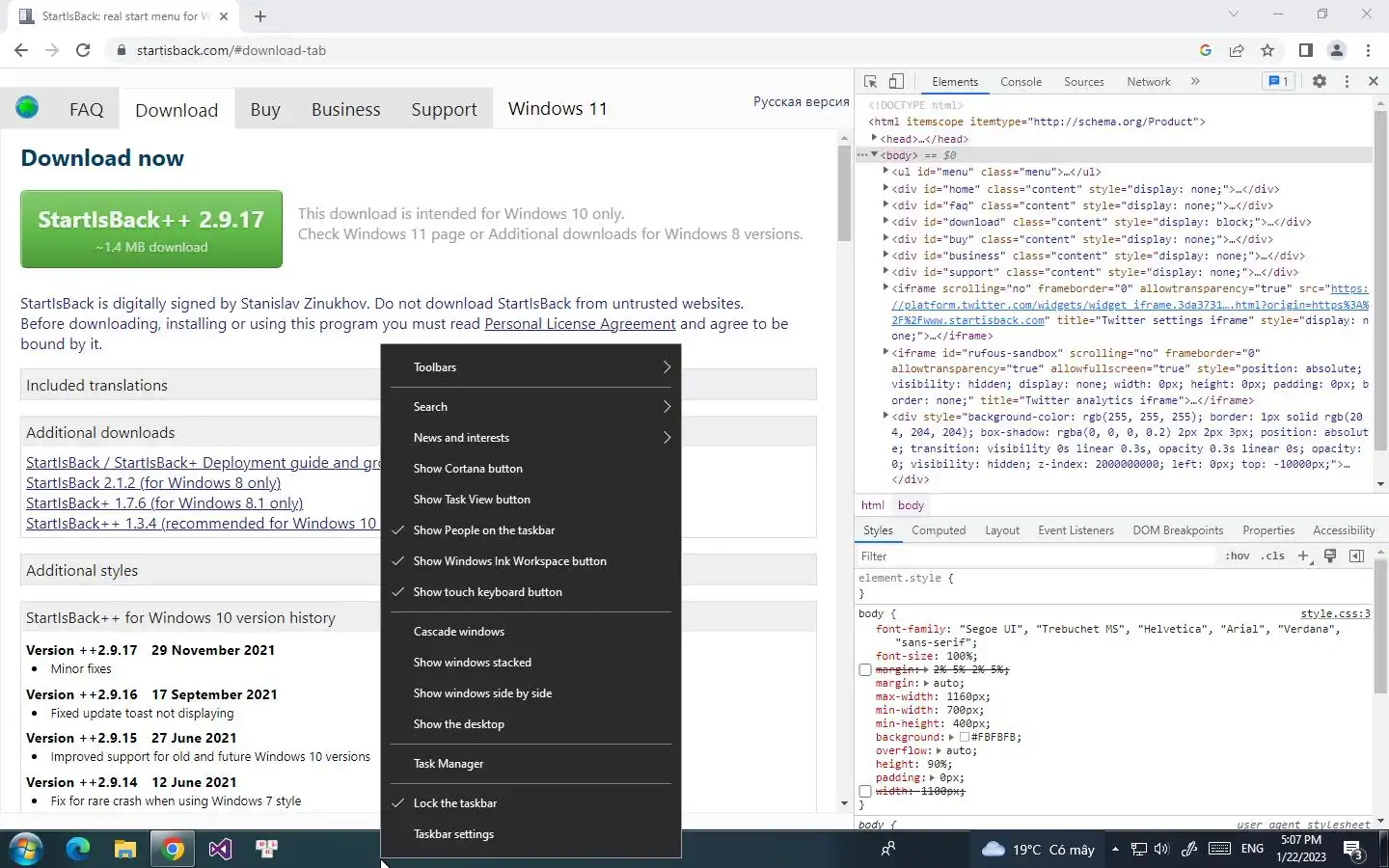
Task: Uncheck Show touch keyboard button
Action: point(531,592)
